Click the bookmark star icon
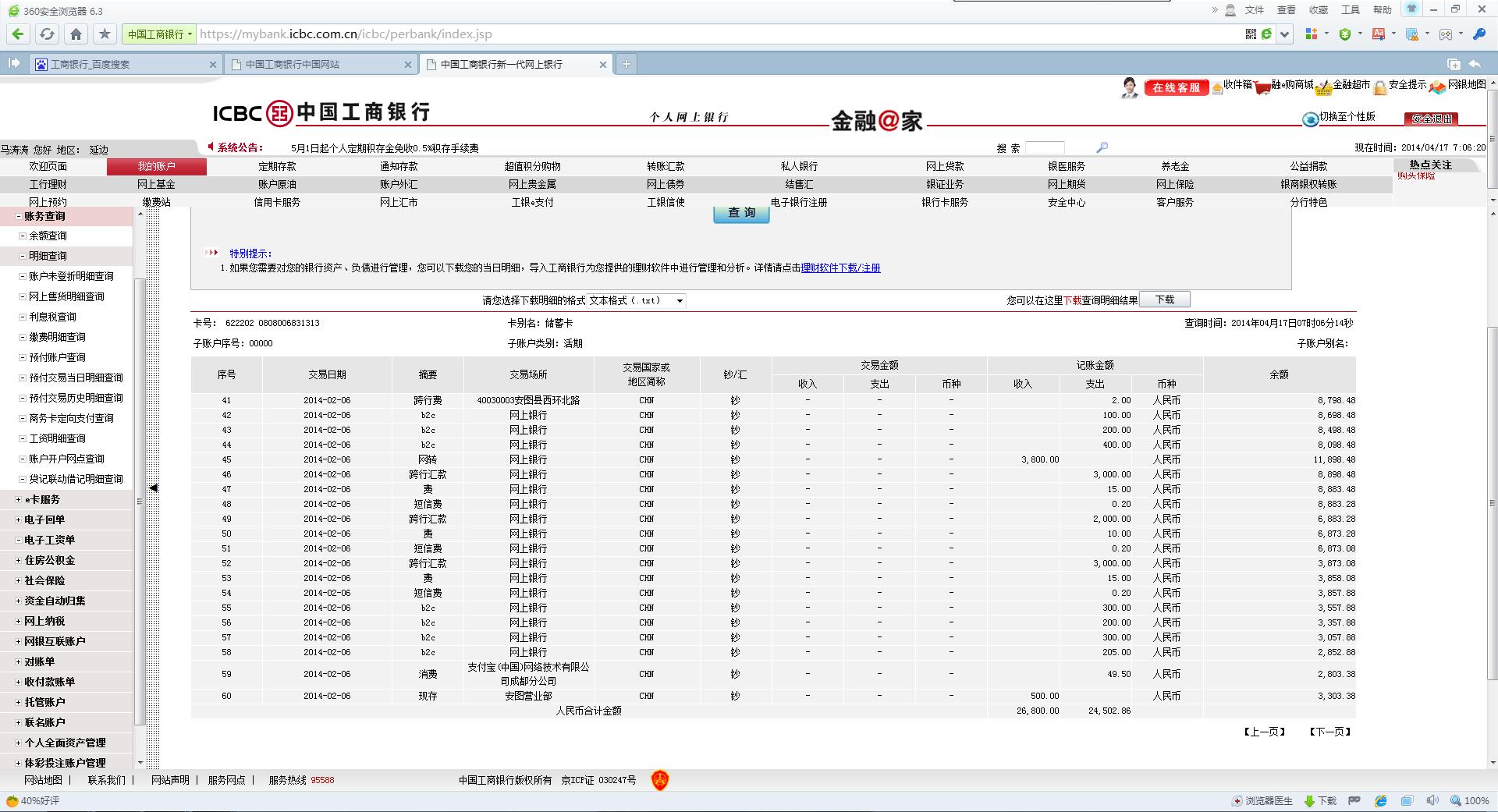Viewport: 1498px width, 812px height. click(x=105, y=34)
